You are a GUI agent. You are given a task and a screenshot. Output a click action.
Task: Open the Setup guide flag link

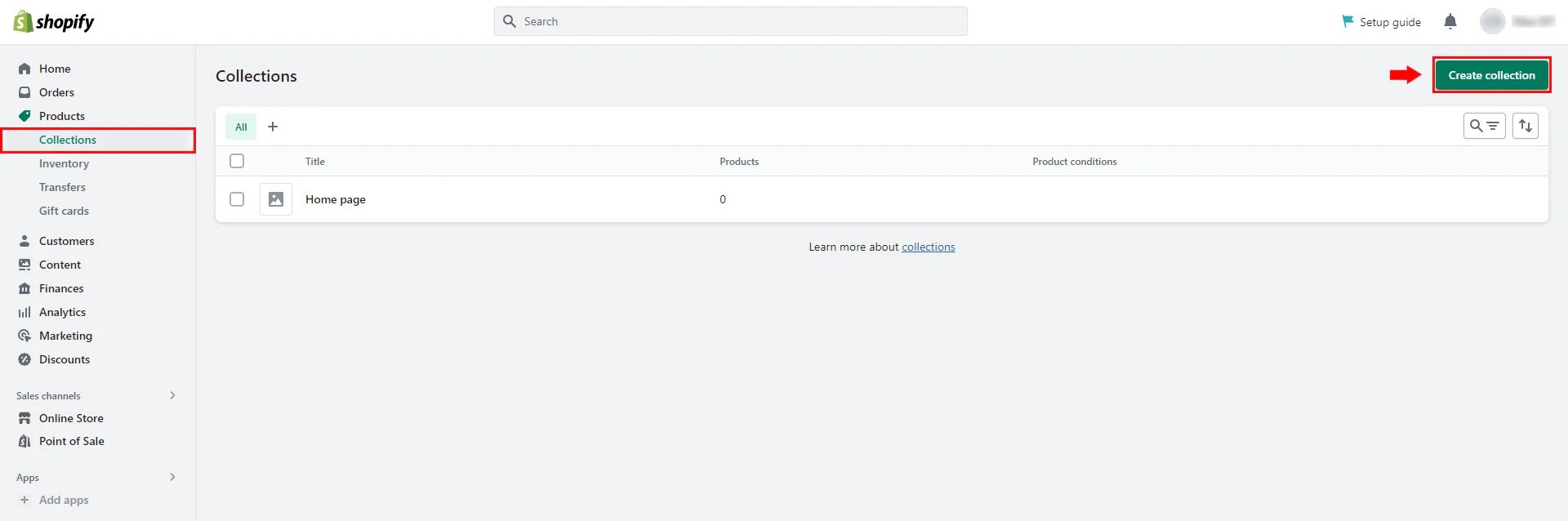1381,22
